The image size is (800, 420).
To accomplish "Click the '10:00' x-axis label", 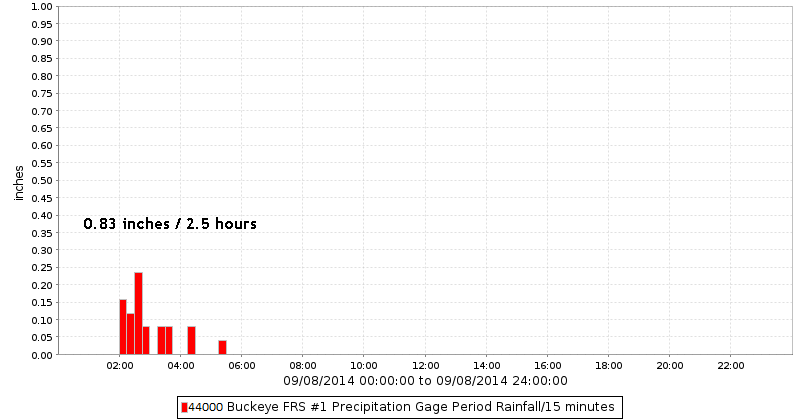I will pyautogui.click(x=364, y=366).
